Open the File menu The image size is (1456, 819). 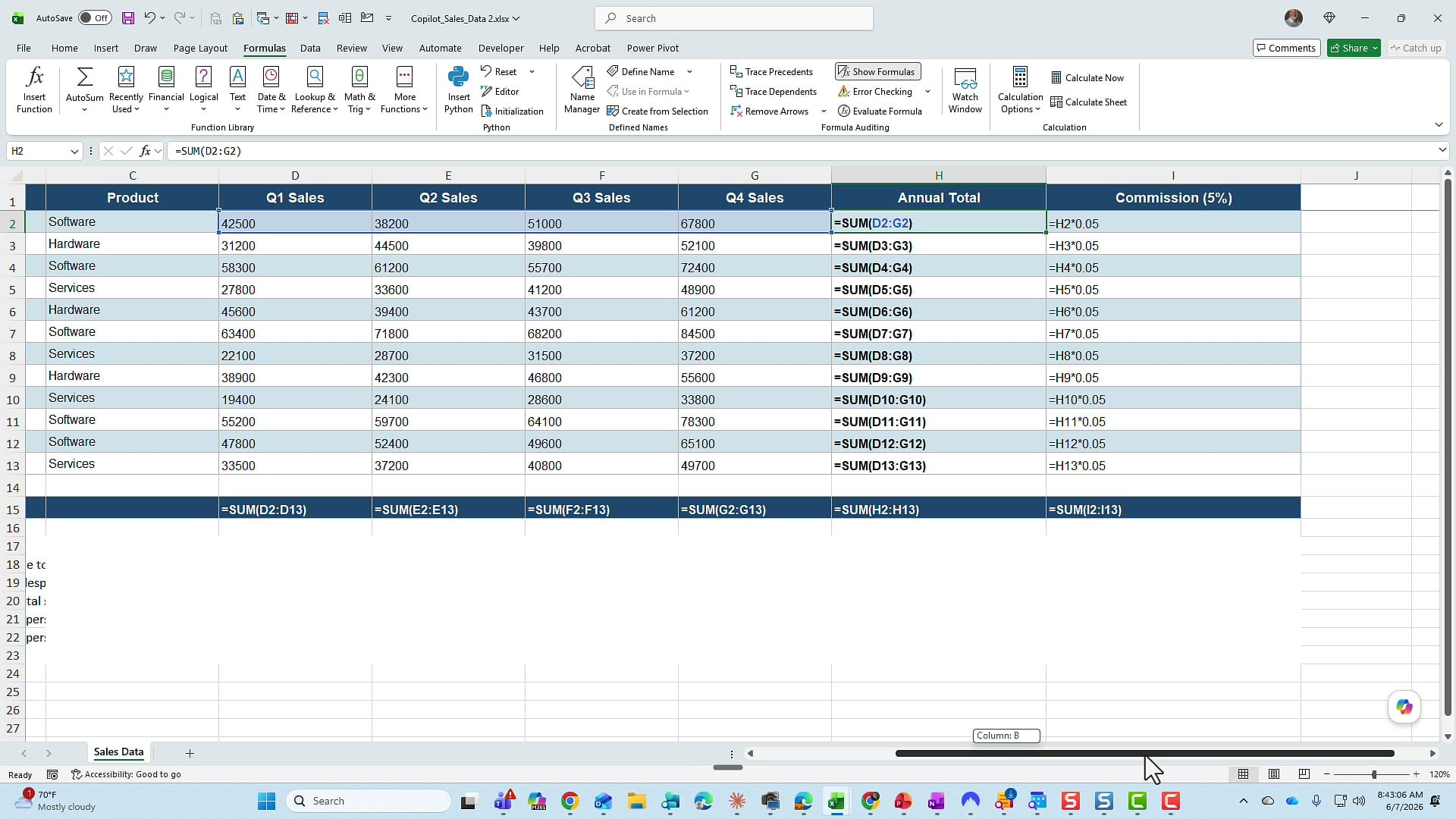(x=24, y=48)
